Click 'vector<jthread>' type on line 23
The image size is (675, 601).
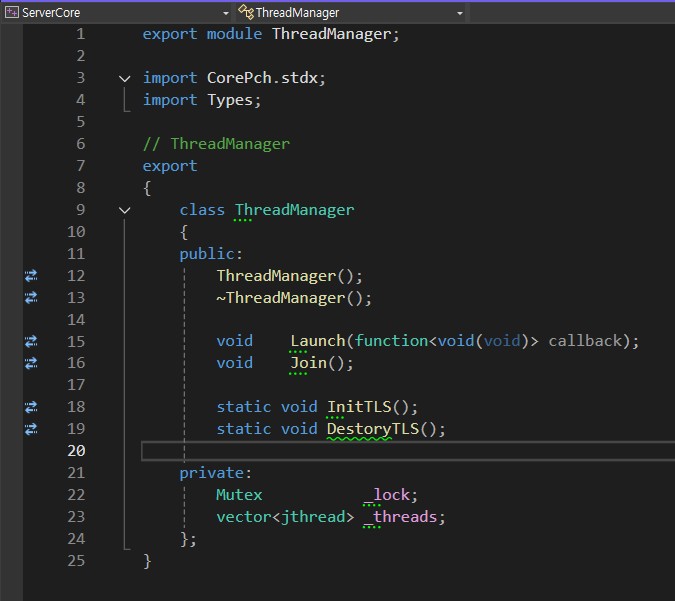pyautogui.click(x=285, y=517)
